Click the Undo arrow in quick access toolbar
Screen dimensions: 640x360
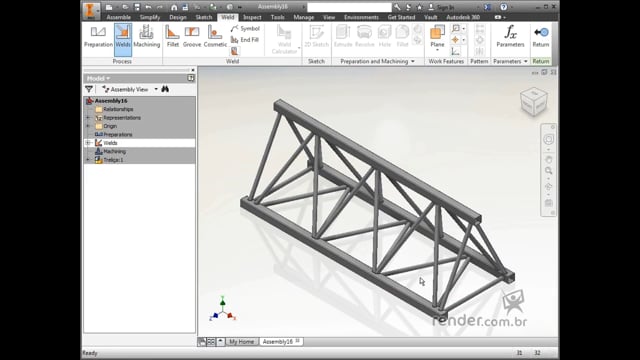(x=149, y=7)
